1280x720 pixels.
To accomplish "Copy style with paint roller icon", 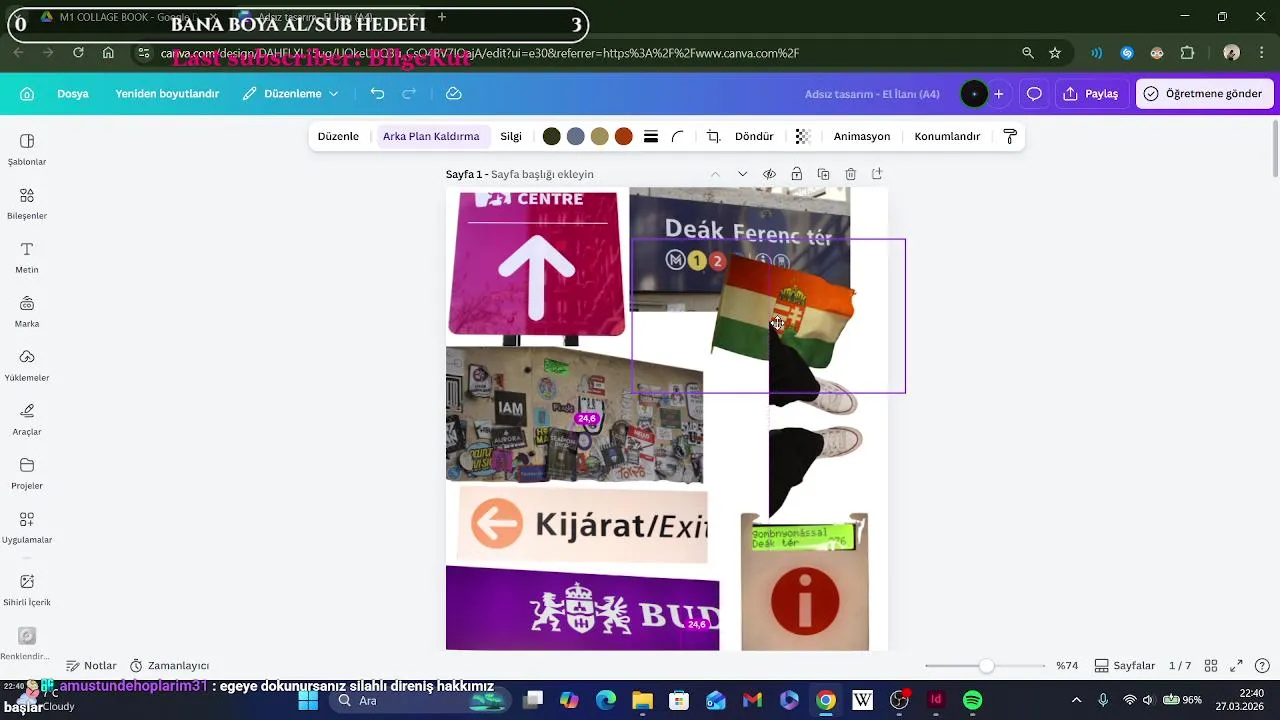I will pos(1009,136).
